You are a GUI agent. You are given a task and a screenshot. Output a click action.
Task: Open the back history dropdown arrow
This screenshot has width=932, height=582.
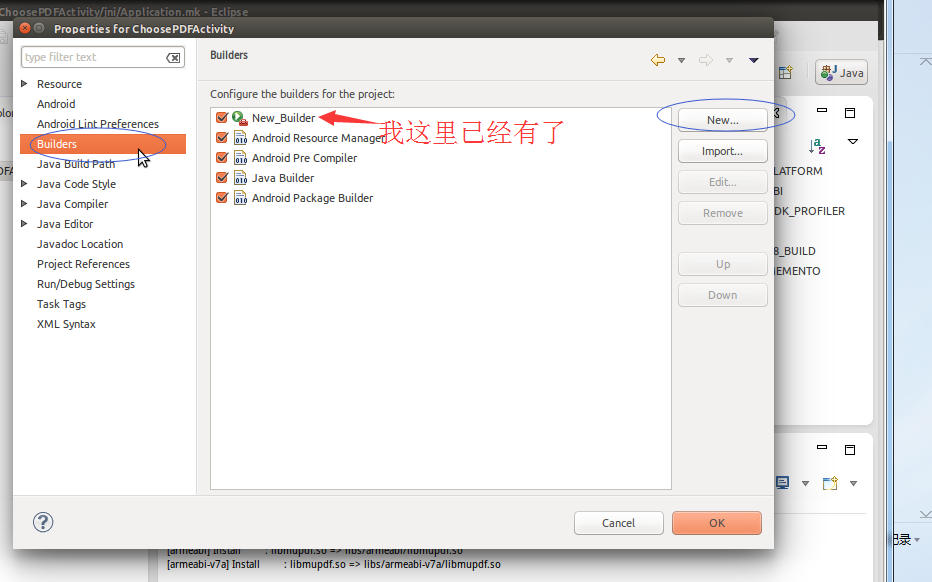pos(682,61)
